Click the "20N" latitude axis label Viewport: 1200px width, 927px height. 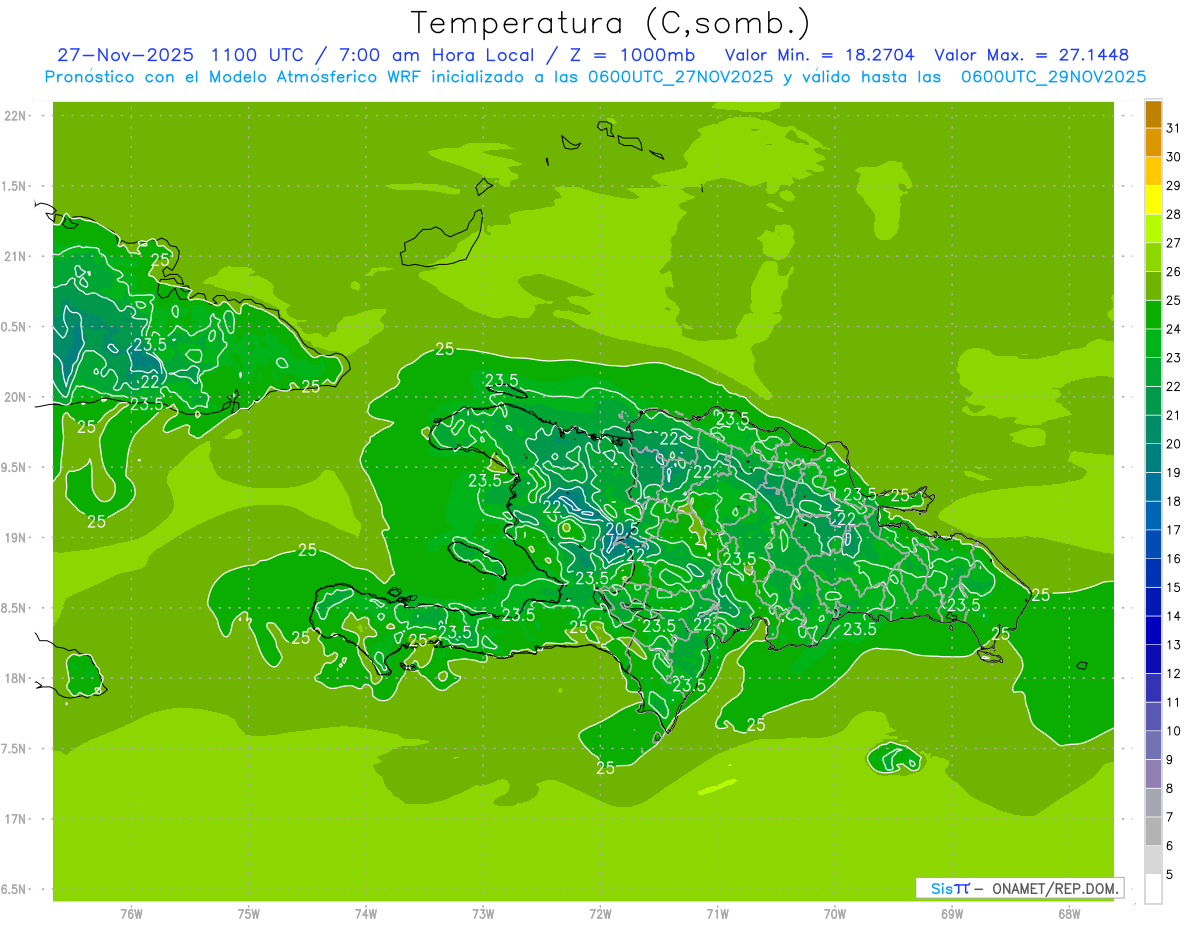coord(16,397)
